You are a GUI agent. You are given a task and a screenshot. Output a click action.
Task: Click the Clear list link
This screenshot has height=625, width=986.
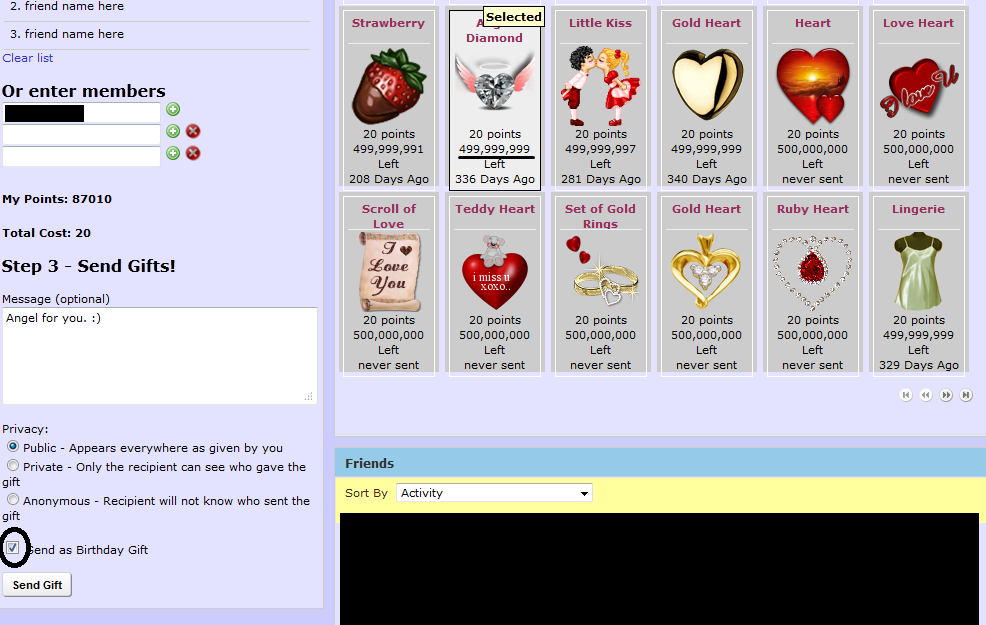pos(28,58)
